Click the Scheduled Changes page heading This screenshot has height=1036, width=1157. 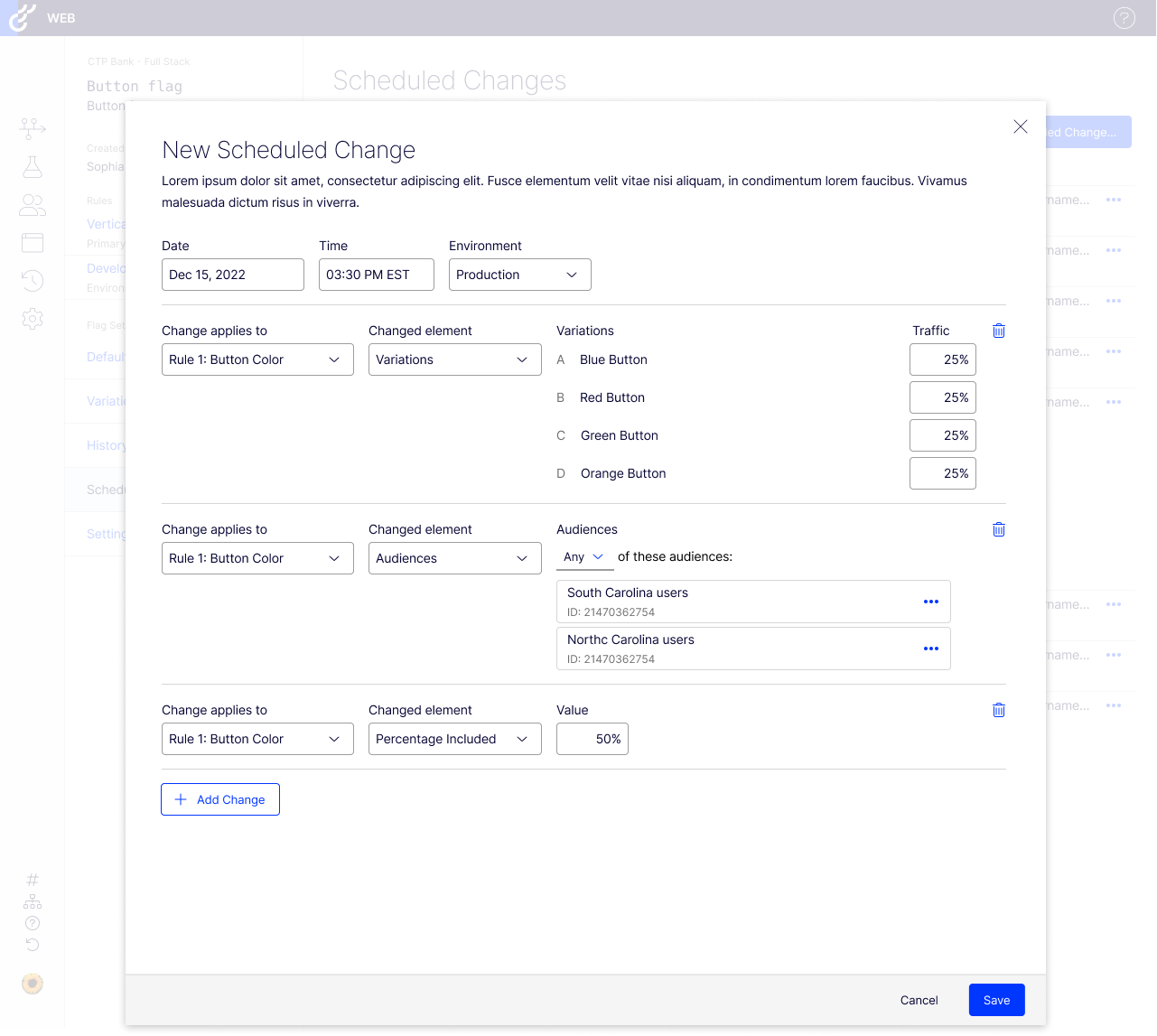[x=450, y=80]
